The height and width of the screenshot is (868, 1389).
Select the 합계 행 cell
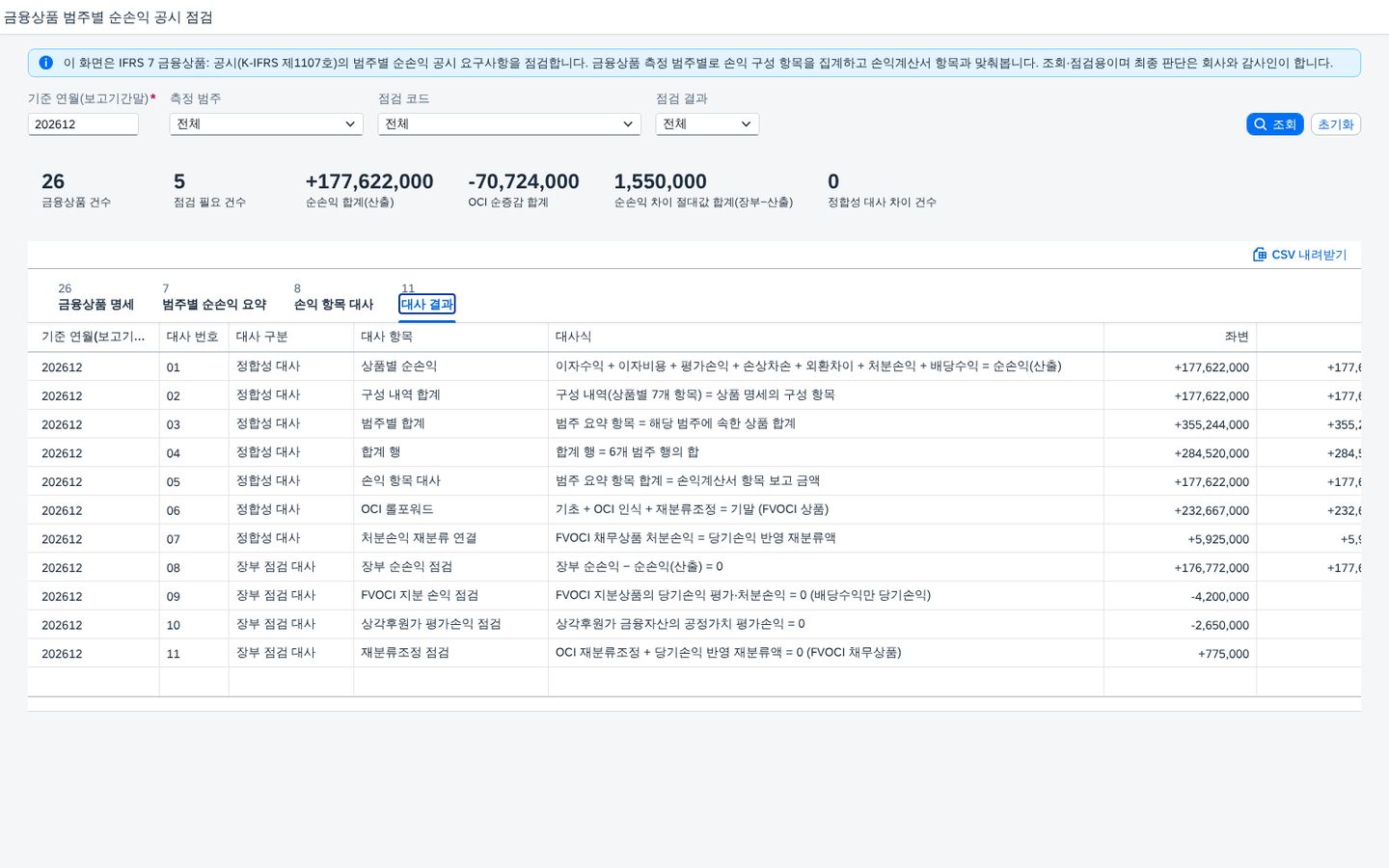click(x=450, y=452)
